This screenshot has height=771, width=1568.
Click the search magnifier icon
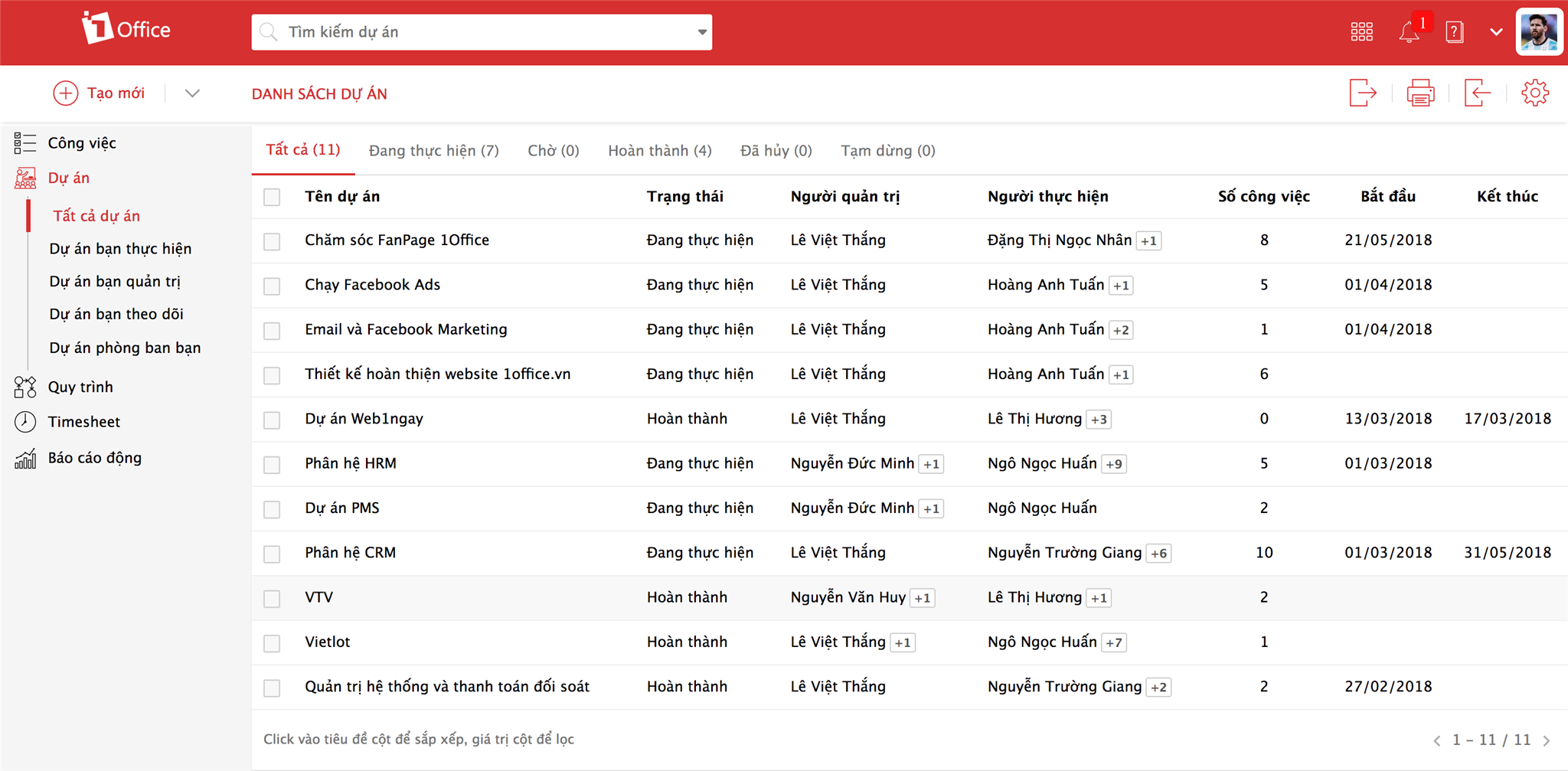tap(269, 32)
